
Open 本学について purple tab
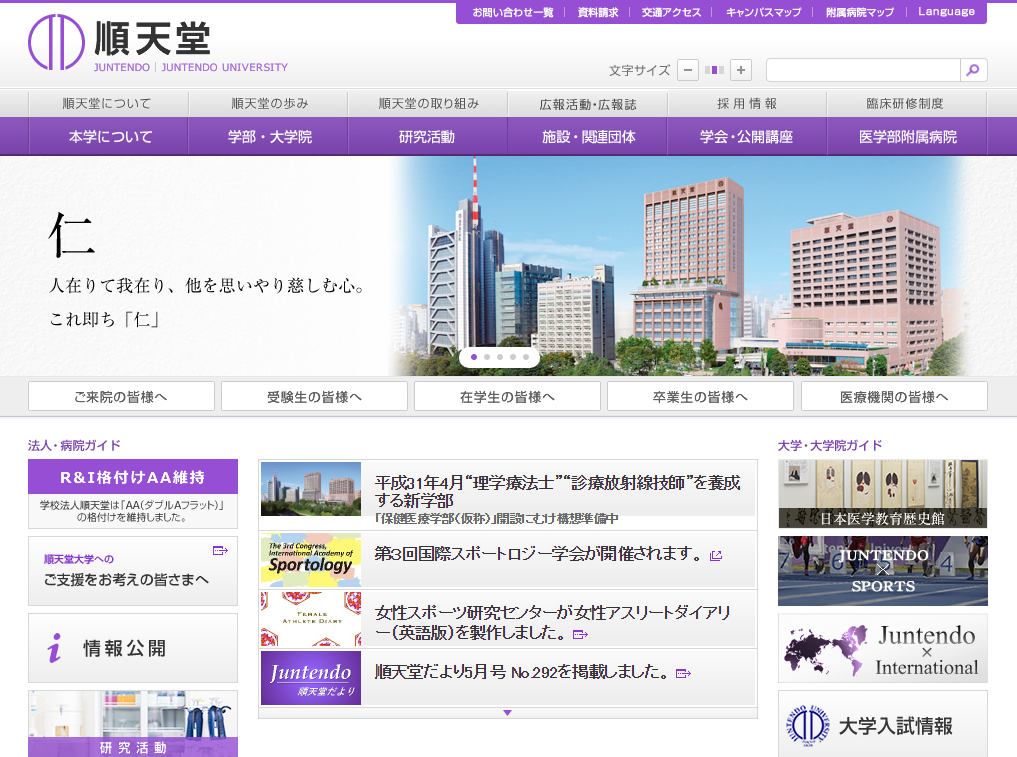tap(108, 137)
